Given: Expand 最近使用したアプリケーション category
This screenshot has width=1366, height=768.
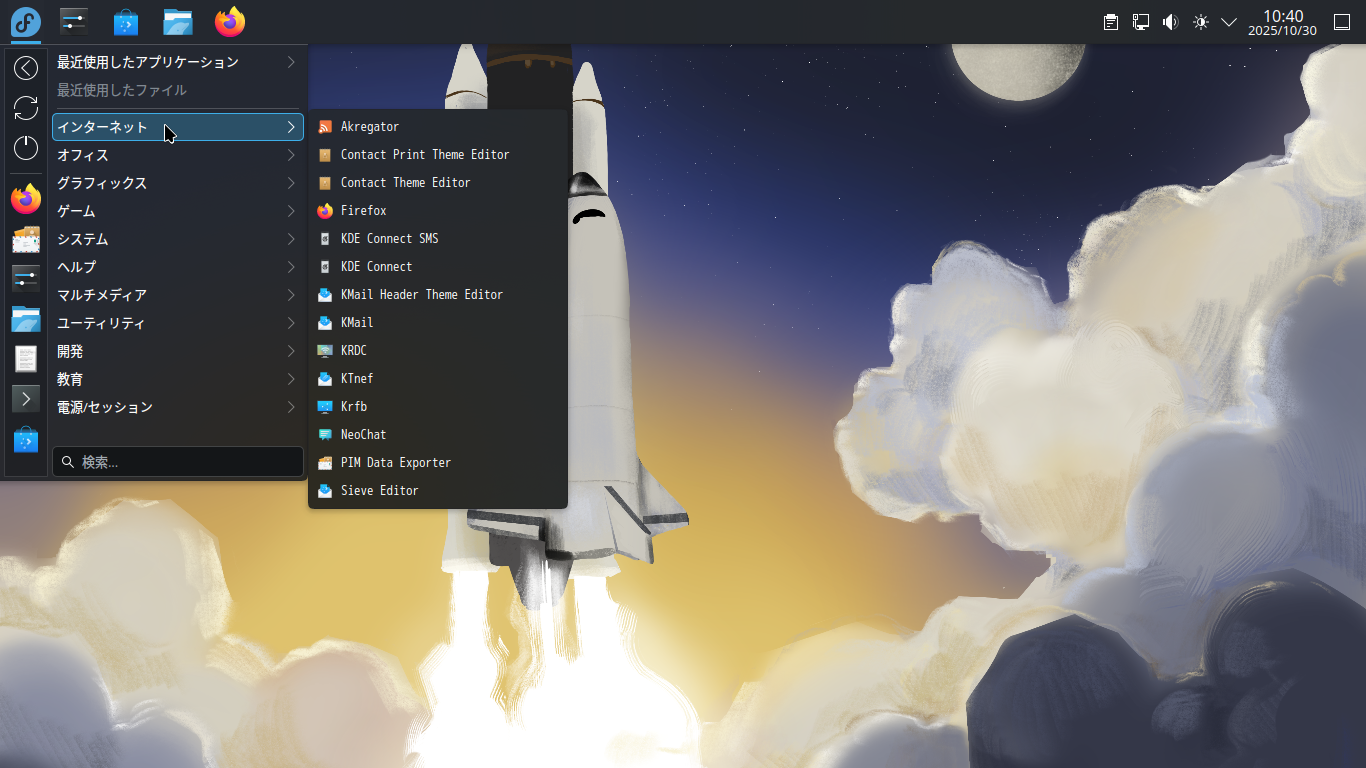Looking at the screenshot, I should (x=178, y=62).
